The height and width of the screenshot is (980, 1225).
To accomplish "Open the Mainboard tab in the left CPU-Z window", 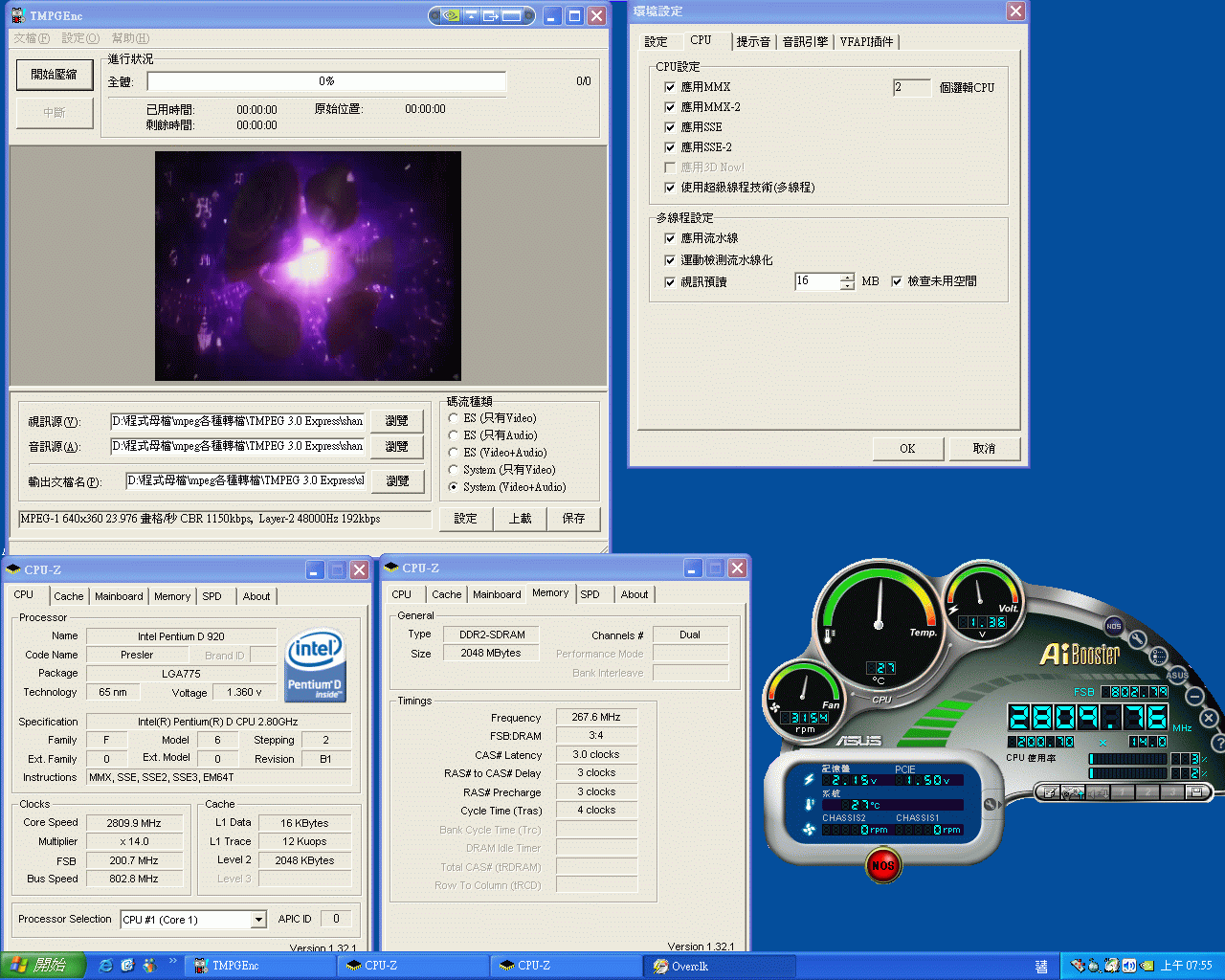I will [119, 596].
